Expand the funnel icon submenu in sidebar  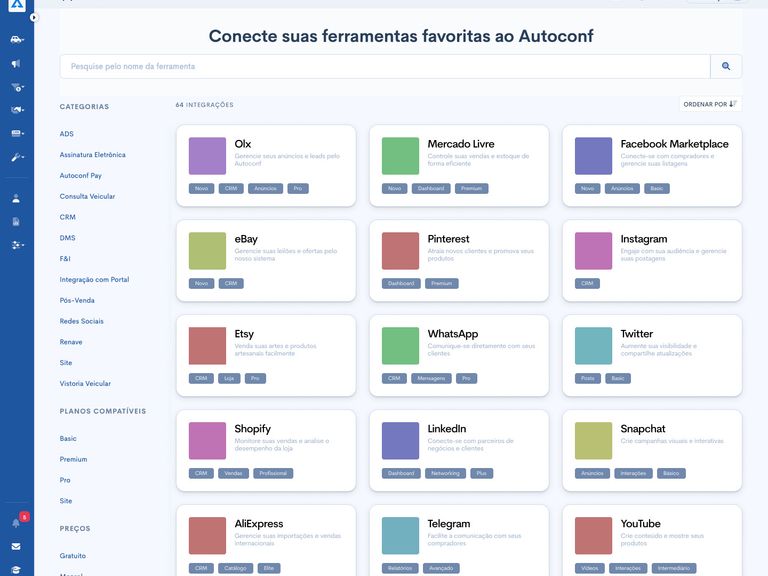click(x=16, y=87)
